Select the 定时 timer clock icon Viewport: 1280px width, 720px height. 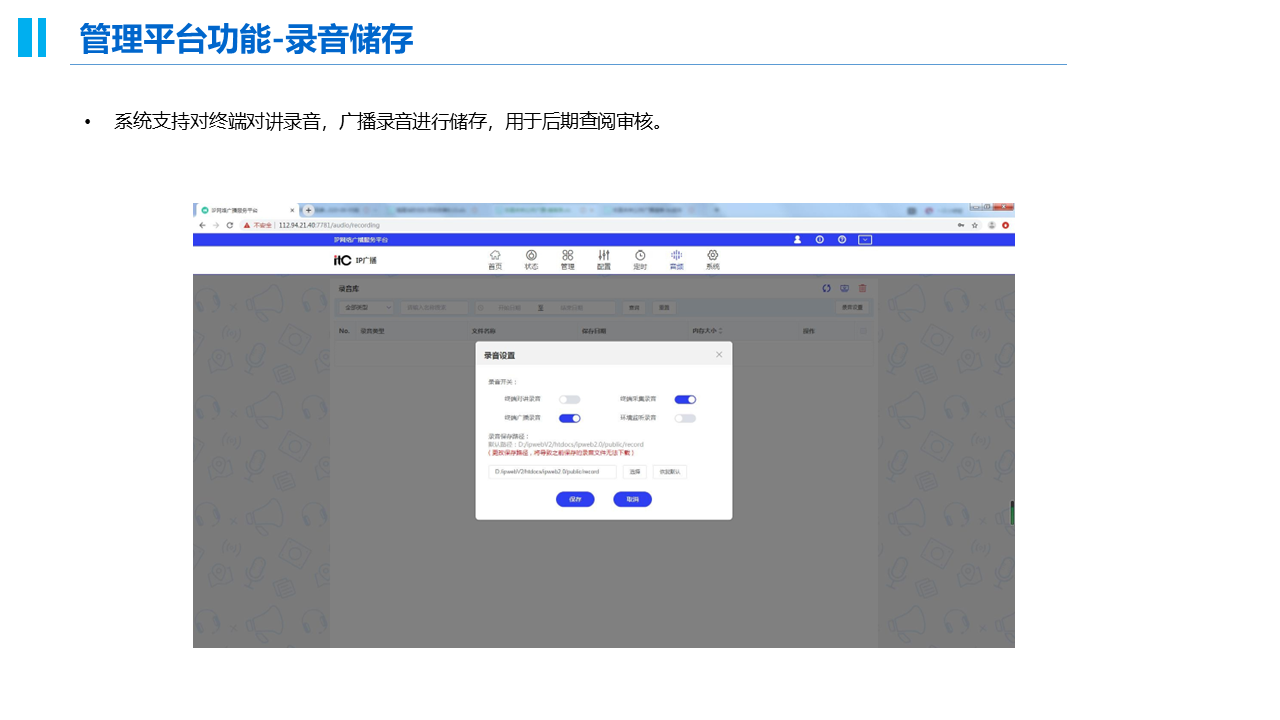click(640, 259)
